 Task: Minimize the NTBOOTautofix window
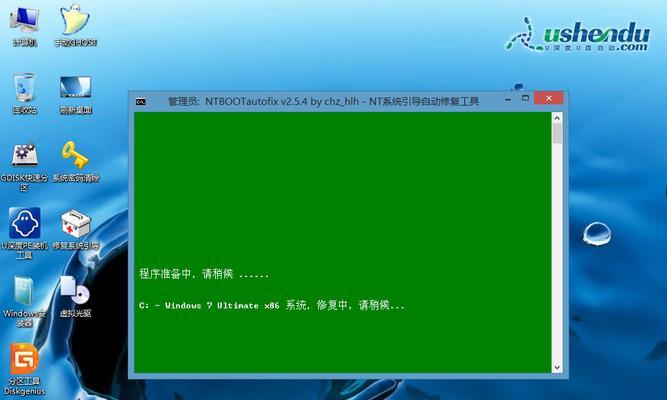508,99
